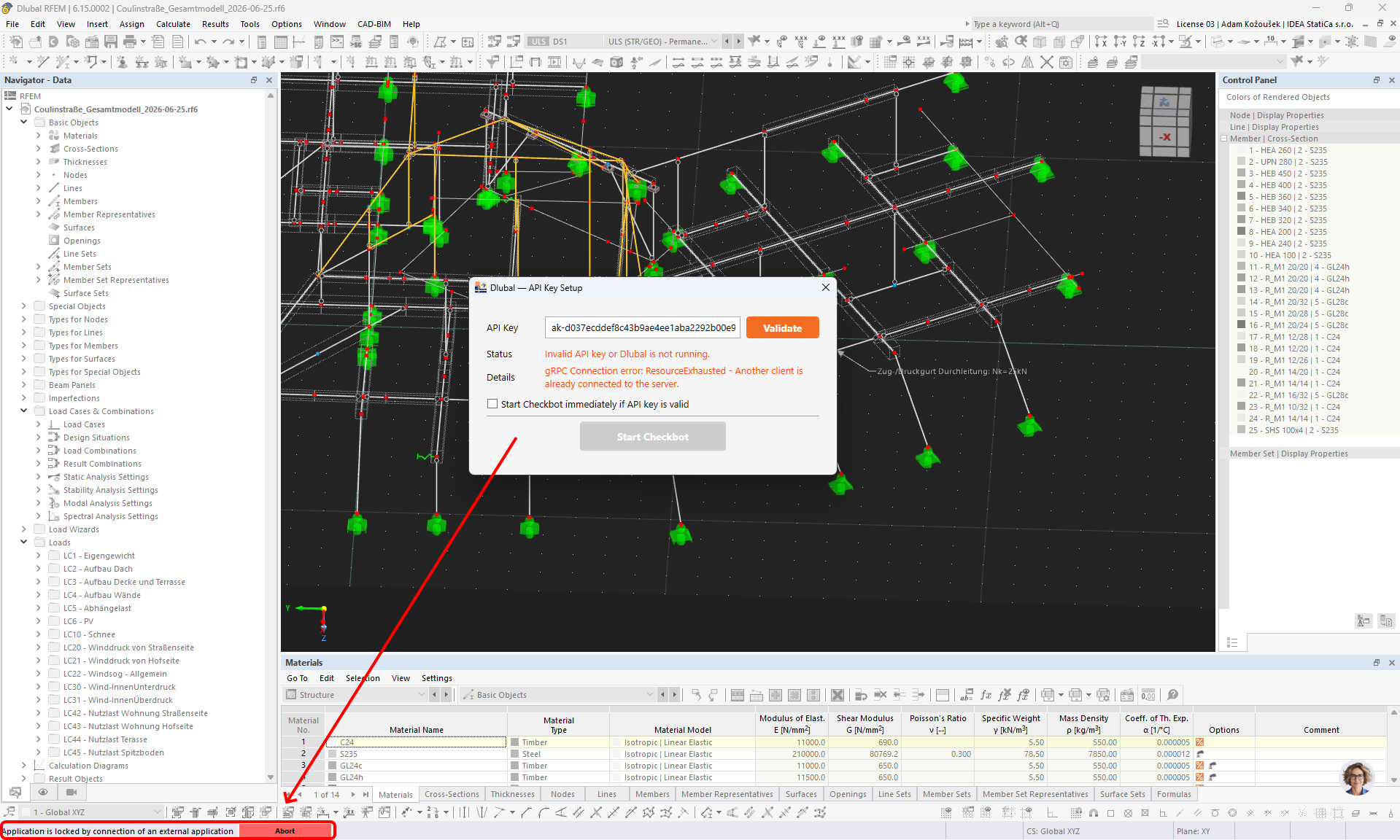
Task: Open the Calculate menu
Action: pyautogui.click(x=173, y=24)
